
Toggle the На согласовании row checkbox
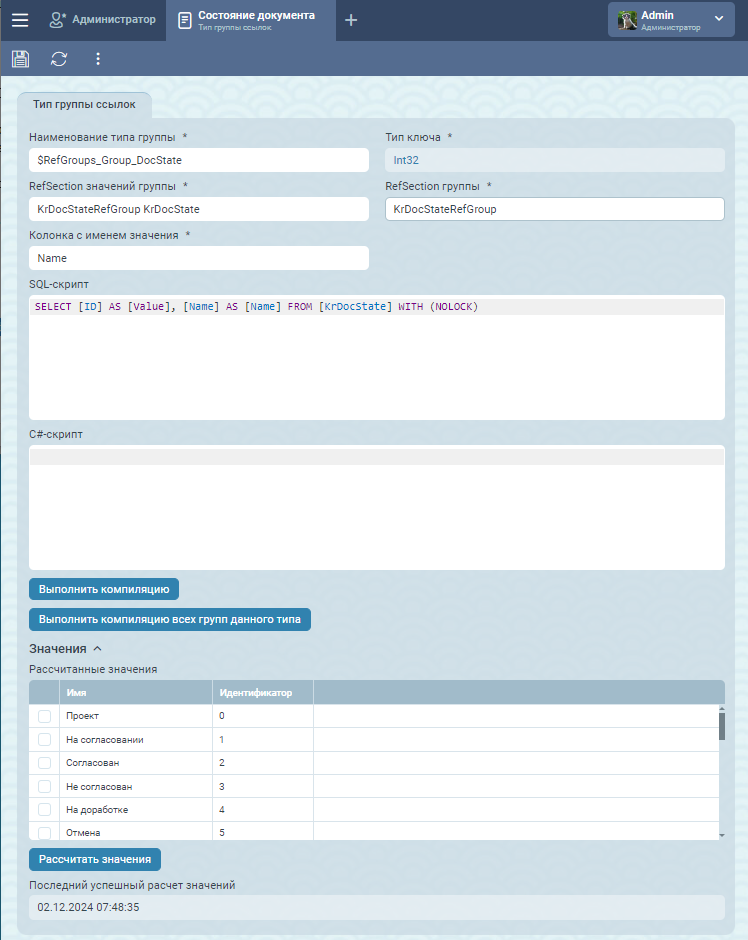click(x=44, y=740)
